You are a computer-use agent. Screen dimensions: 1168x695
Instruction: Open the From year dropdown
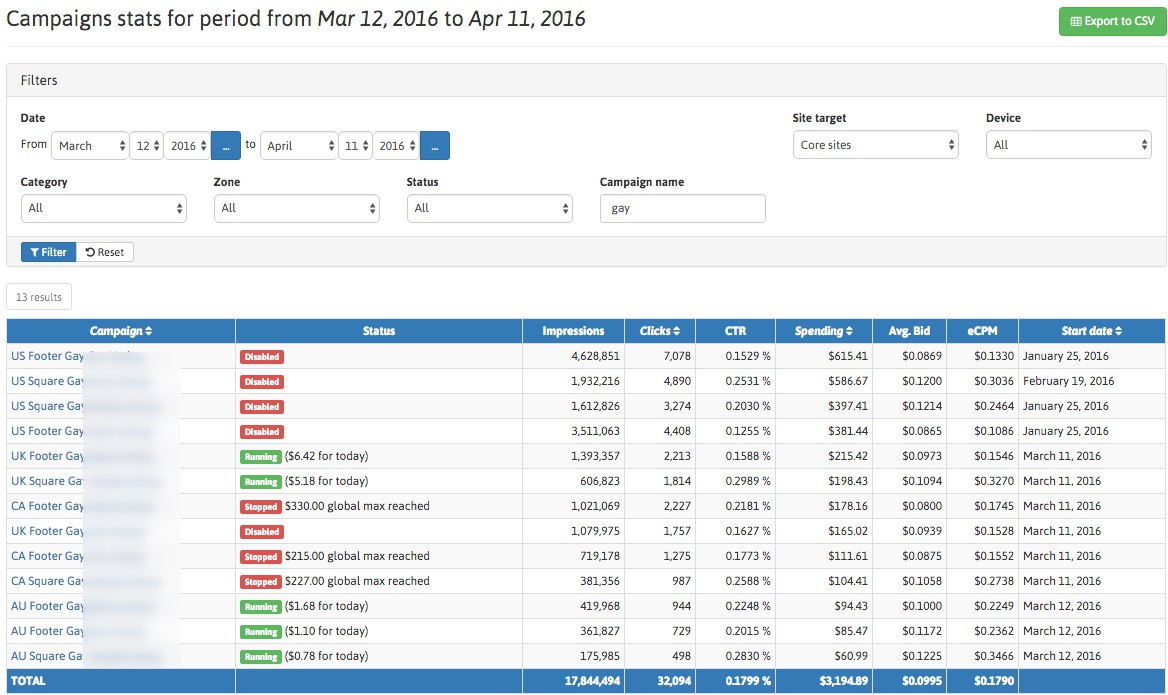[188, 145]
